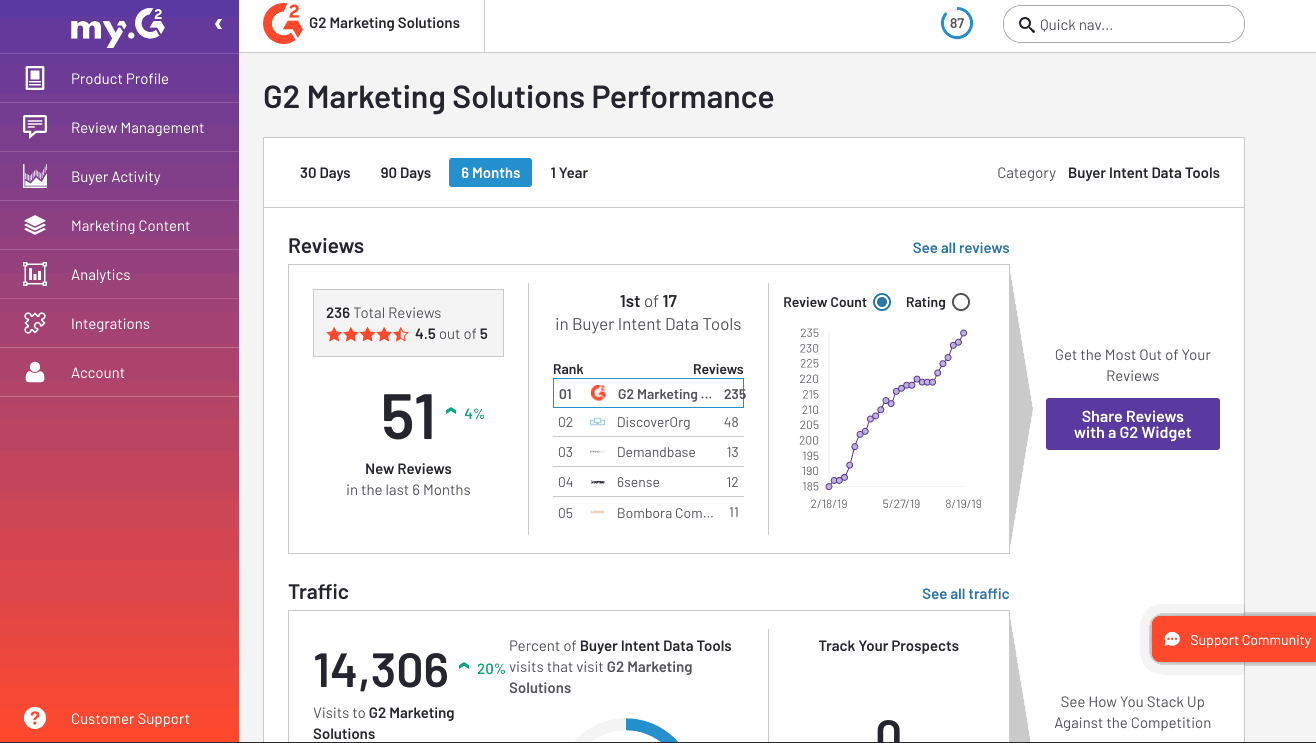Navigate to Analytics

click(x=119, y=274)
